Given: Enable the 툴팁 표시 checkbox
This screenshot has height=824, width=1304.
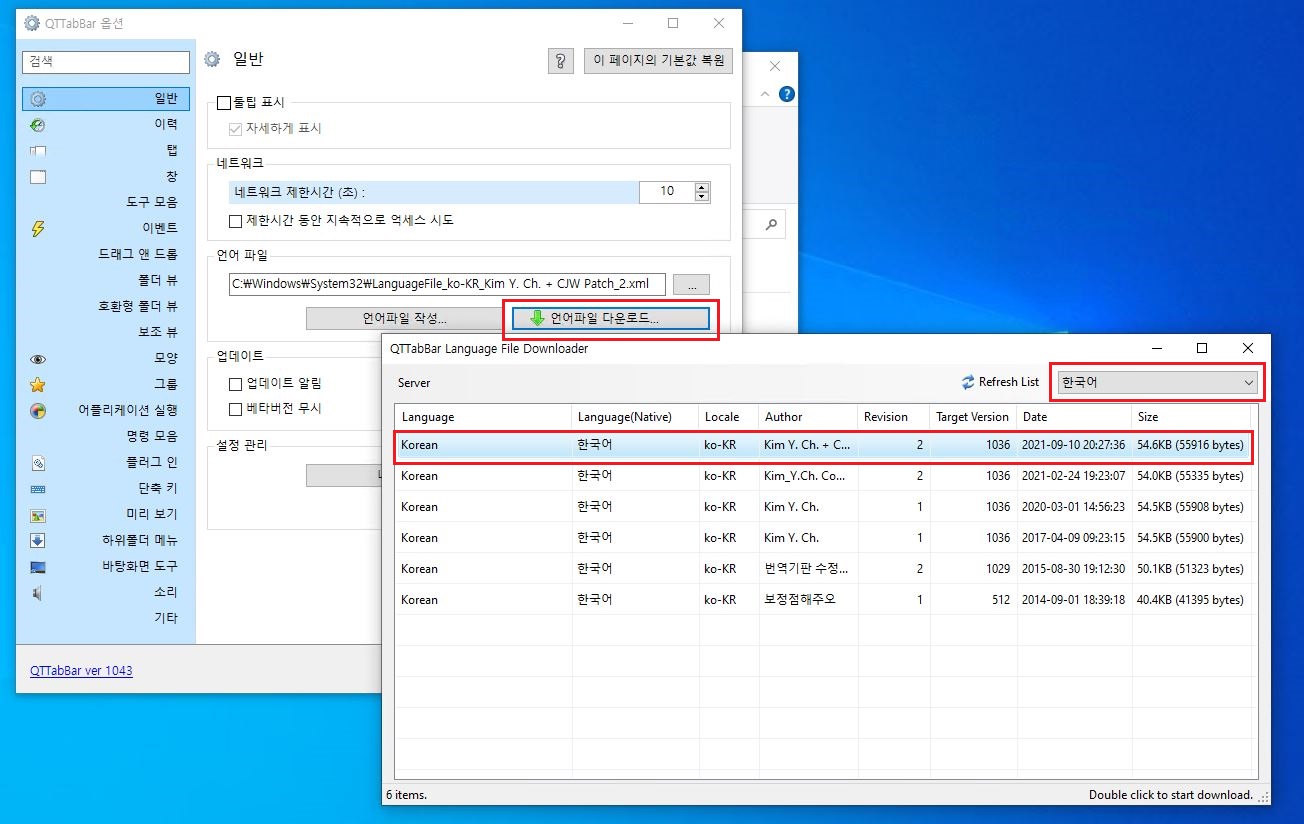Looking at the screenshot, I should (224, 102).
